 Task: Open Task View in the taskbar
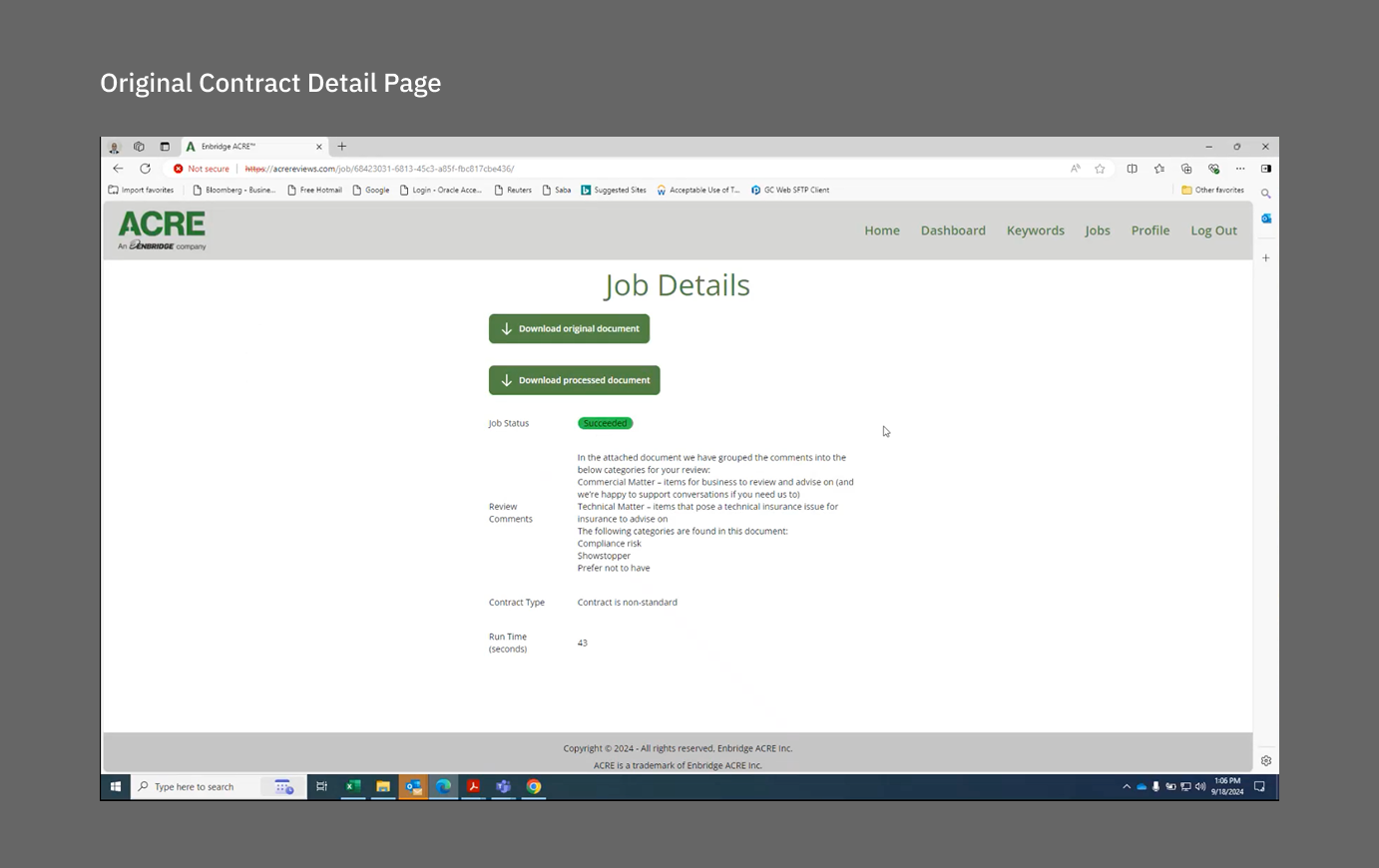pyautogui.click(x=321, y=786)
